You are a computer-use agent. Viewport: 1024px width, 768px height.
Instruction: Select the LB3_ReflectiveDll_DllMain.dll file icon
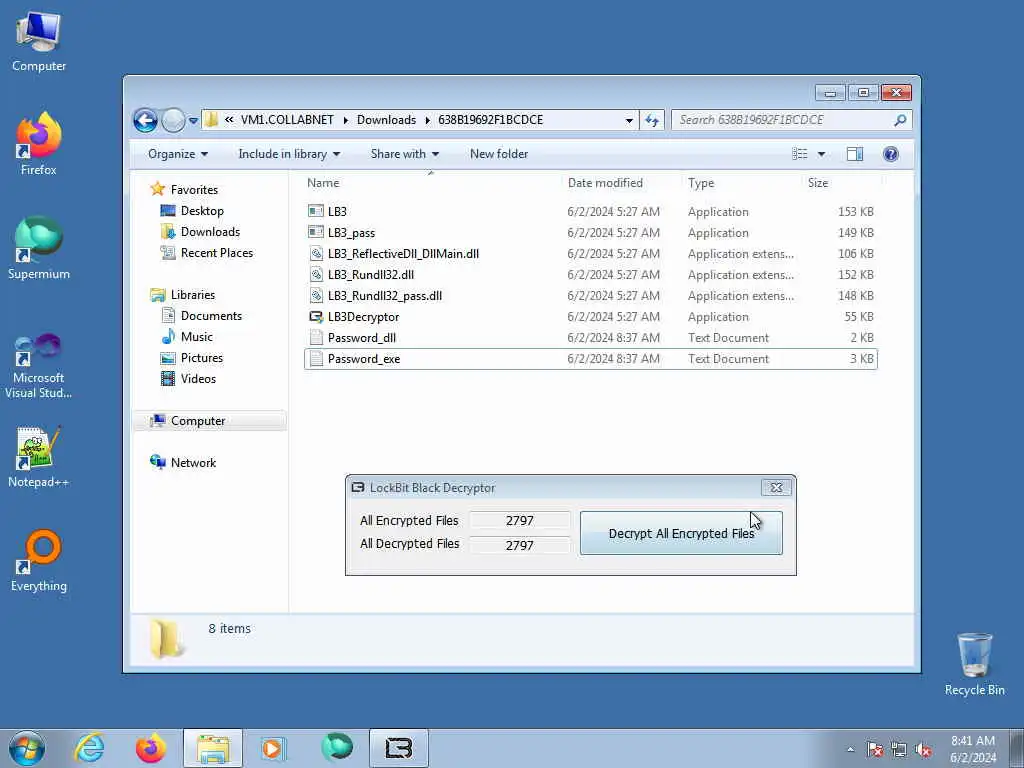coord(316,253)
